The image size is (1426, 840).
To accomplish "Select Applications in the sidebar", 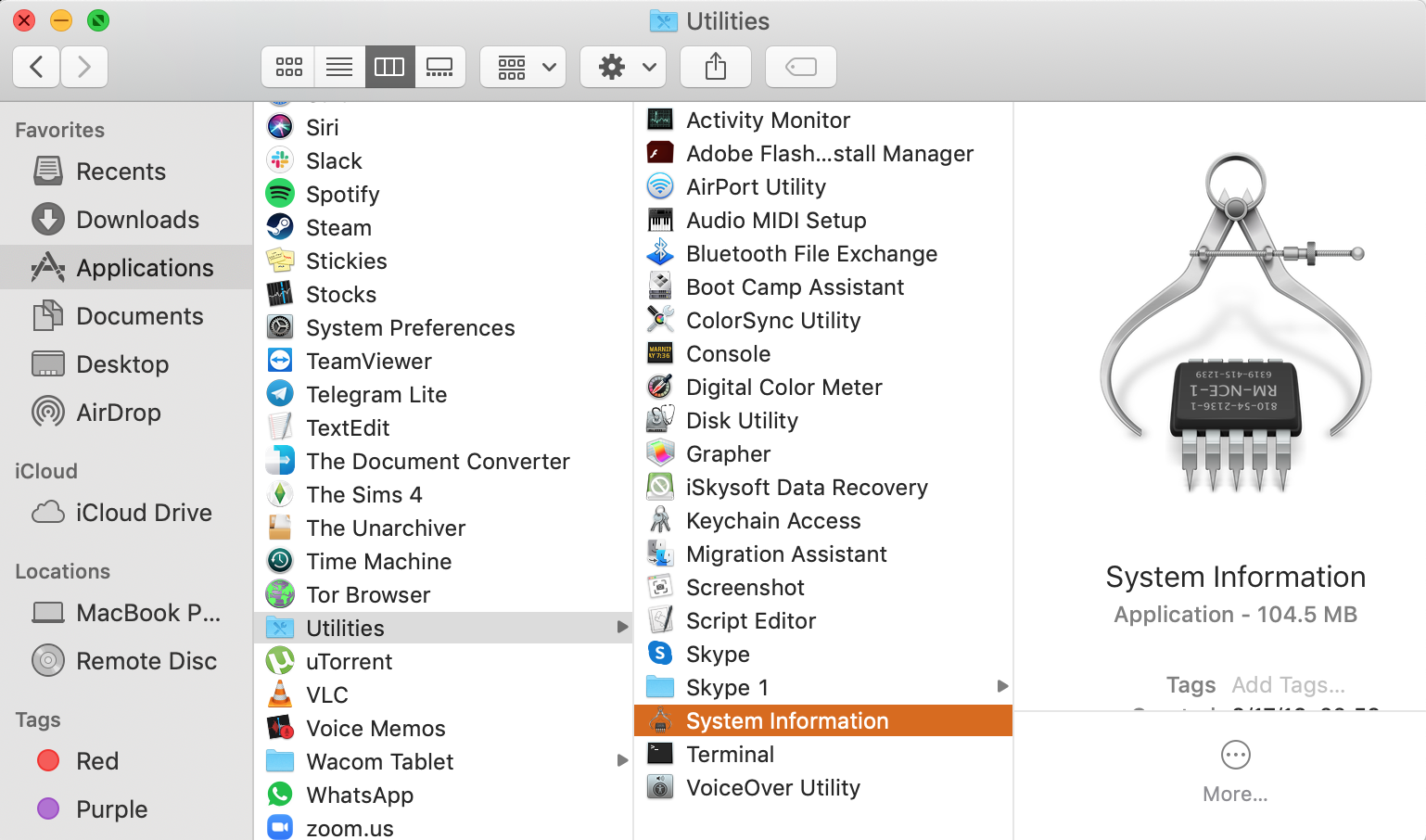I will [x=126, y=268].
